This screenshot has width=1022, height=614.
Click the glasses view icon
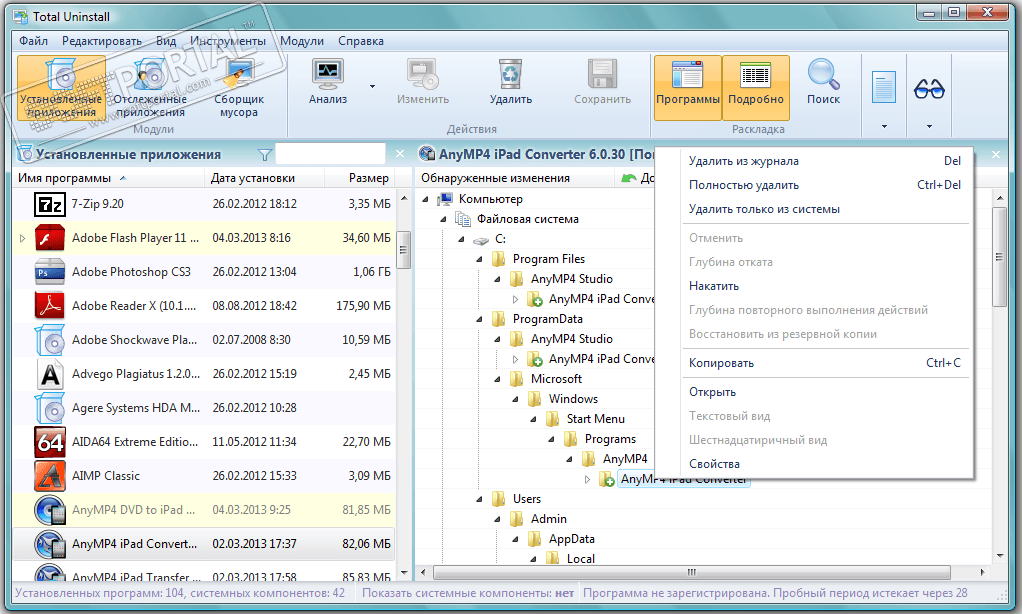click(x=929, y=89)
